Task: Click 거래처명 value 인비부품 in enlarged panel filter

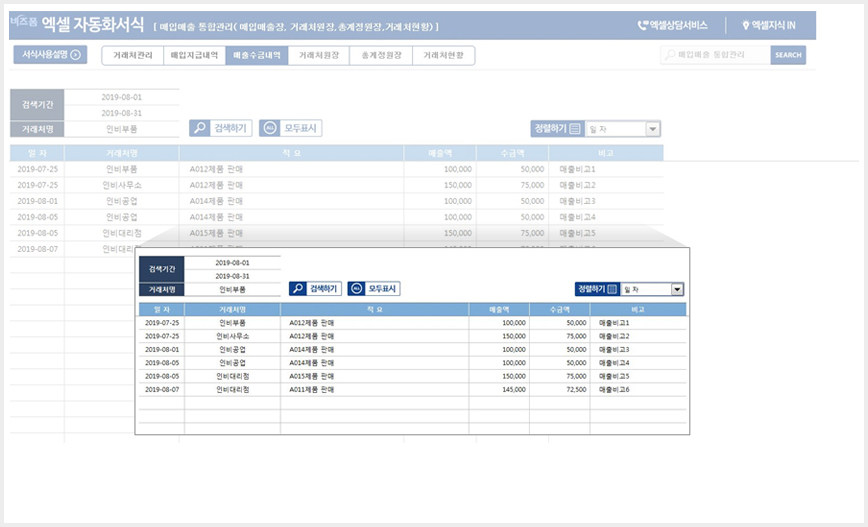Action: pos(232,290)
